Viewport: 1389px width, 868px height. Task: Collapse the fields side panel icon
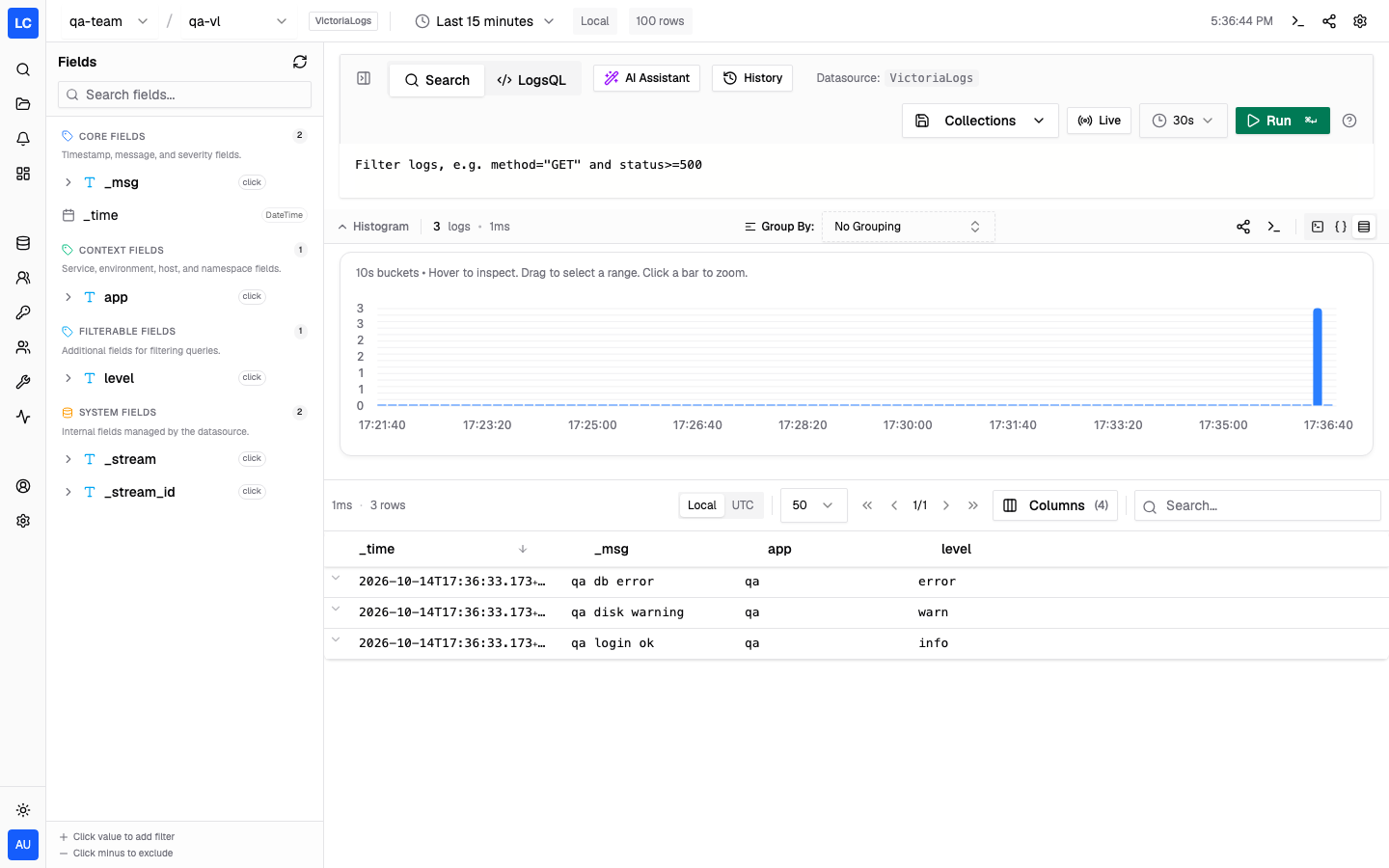point(364,78)
